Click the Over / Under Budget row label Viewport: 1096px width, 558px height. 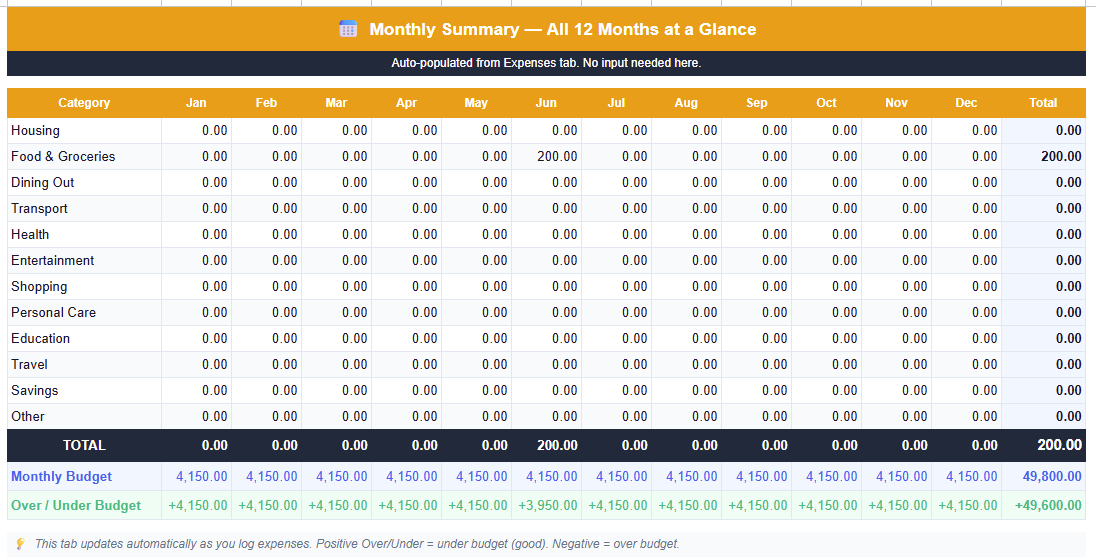[x=84, y=506]
